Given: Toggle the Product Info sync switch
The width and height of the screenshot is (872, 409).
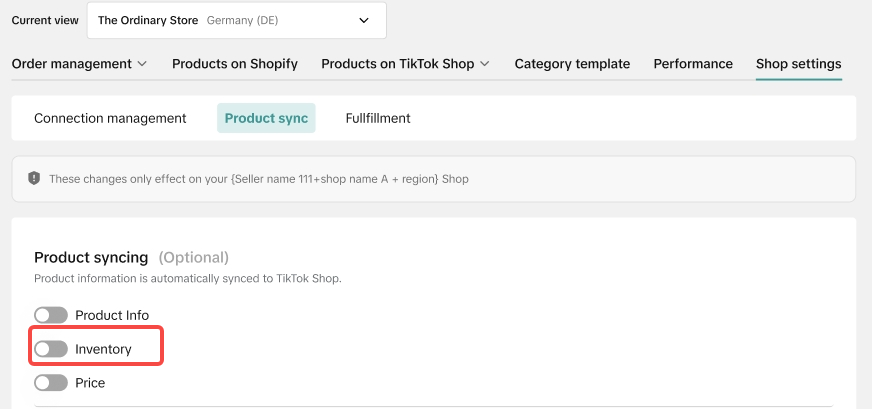Looking at the screenshot, I should tap(51, 315).
